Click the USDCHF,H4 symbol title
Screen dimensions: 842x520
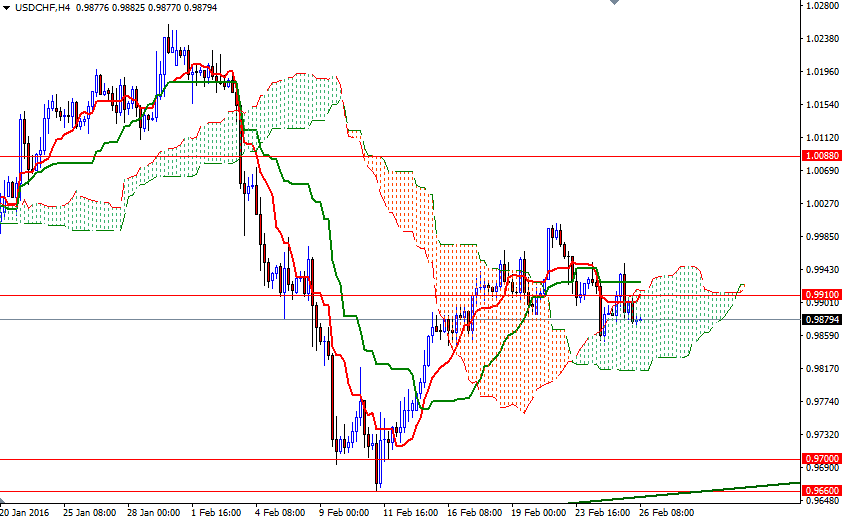[42, 8]
